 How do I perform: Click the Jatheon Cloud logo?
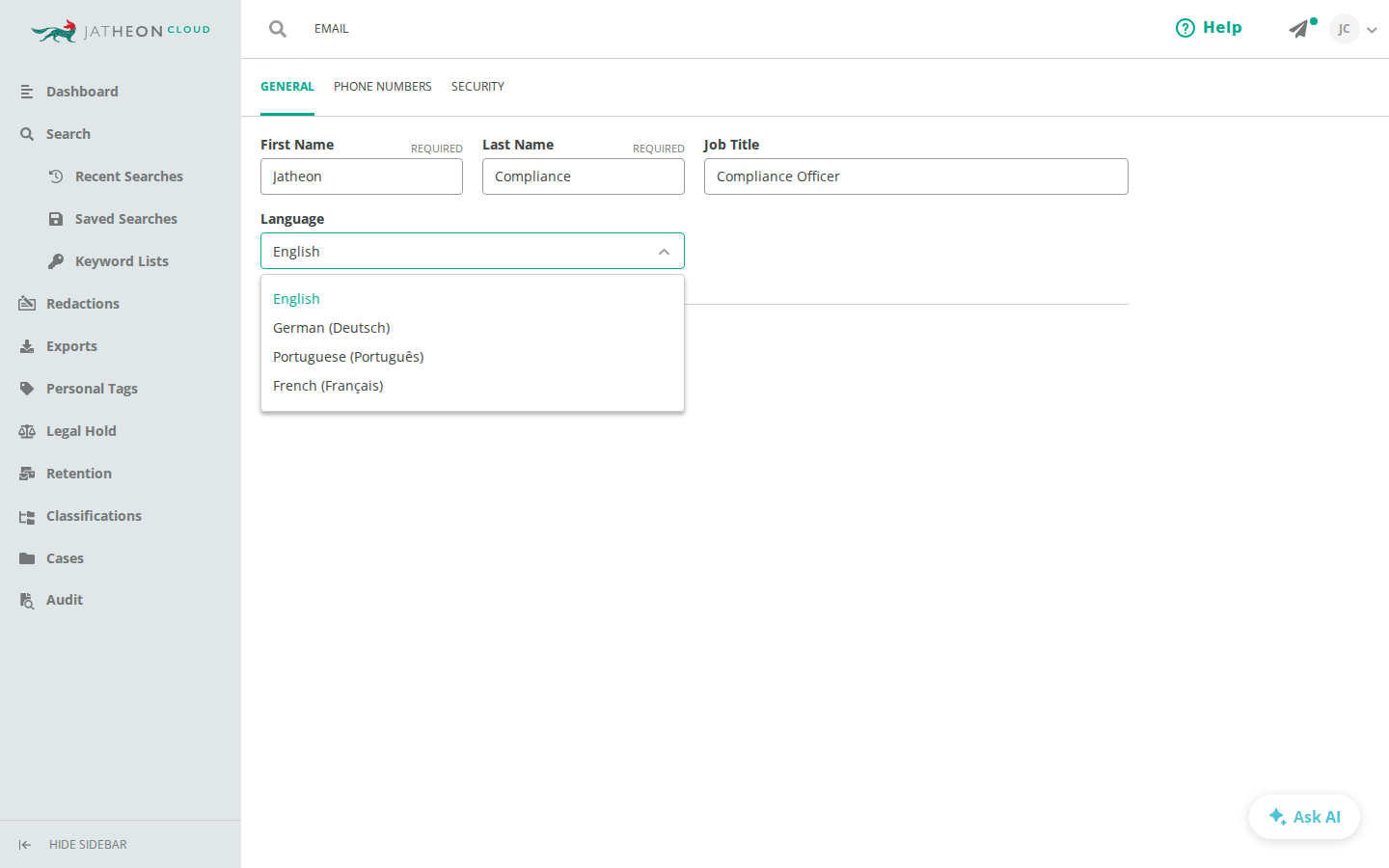coord(121,31)
